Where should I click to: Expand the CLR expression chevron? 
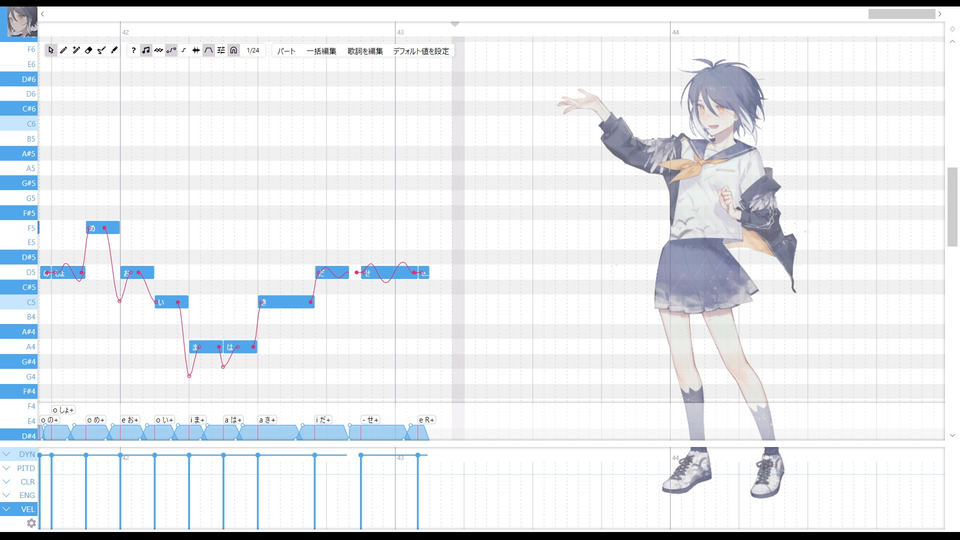6,482
